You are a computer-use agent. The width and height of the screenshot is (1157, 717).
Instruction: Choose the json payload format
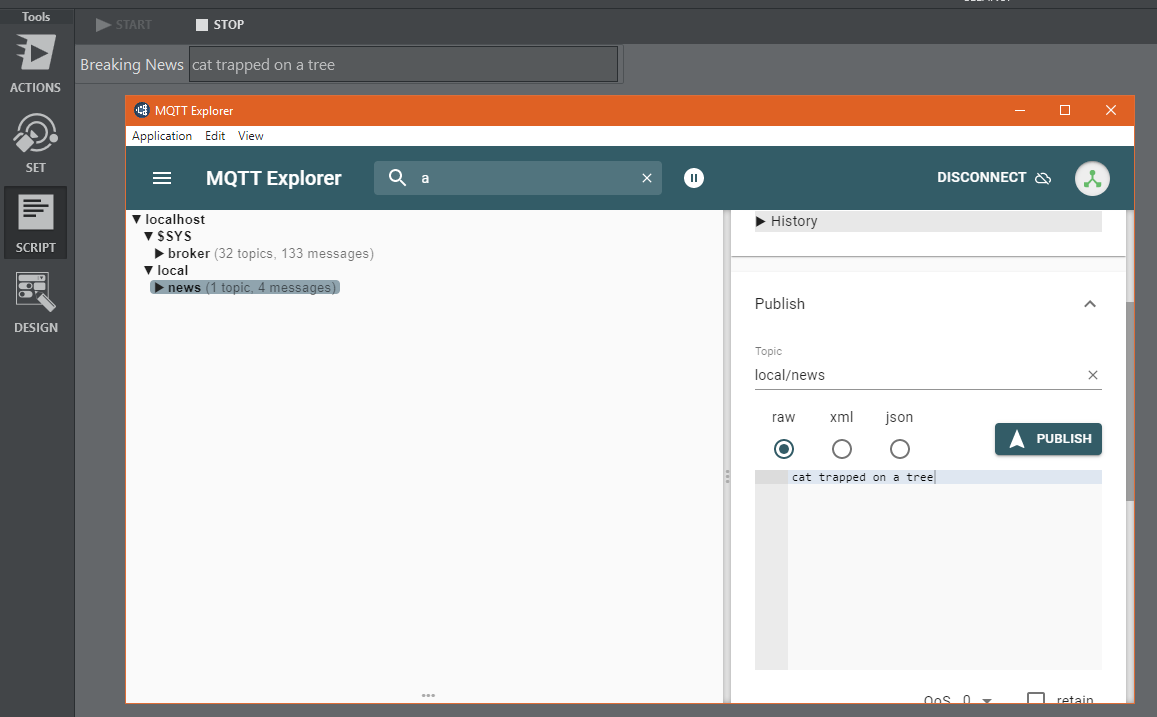tap(900, 449)
